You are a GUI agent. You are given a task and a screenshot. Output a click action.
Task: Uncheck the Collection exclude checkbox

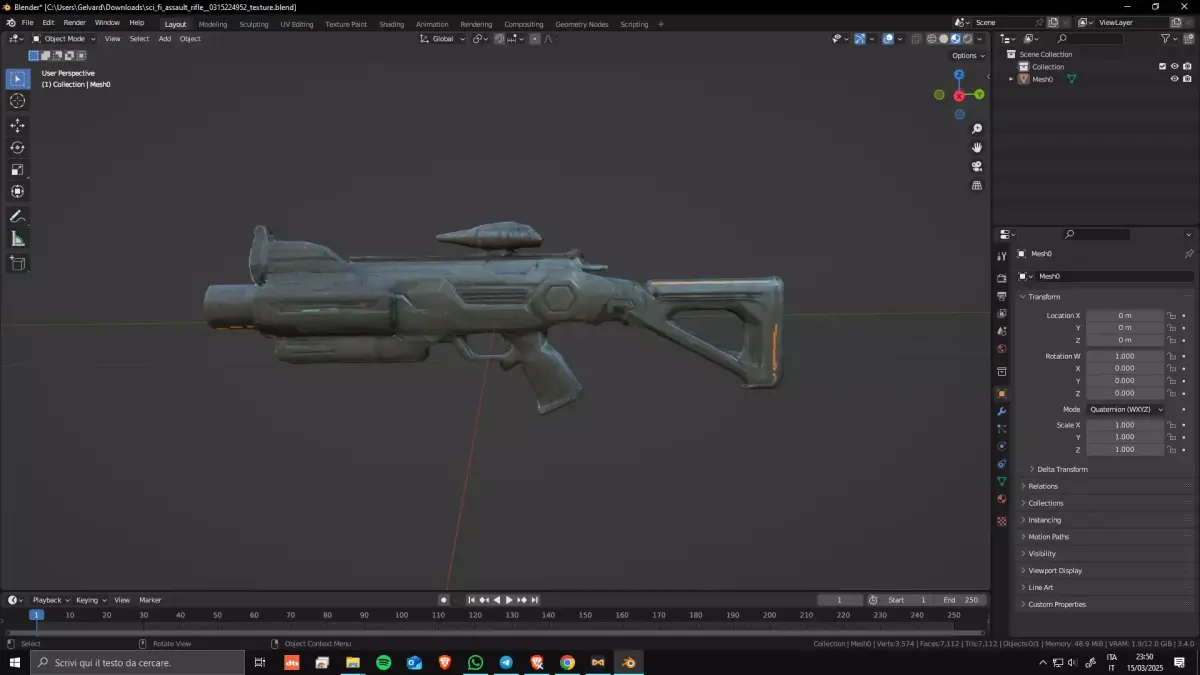click(x=1162, y=67)
